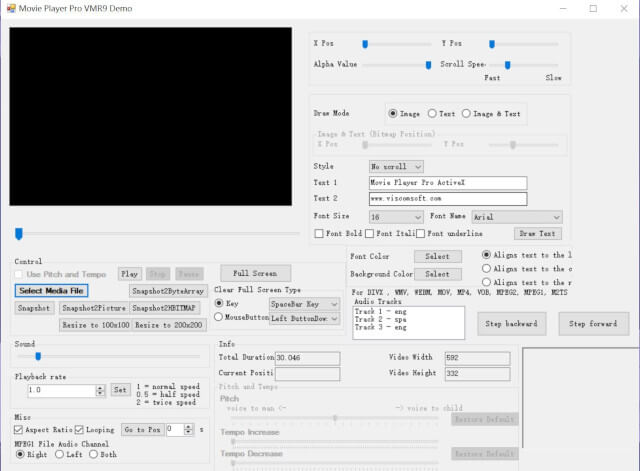Click the Movie Player Pro title bar icon
Image resolution: width=640 pixels, height=471 pixels.
click(11, 8)
